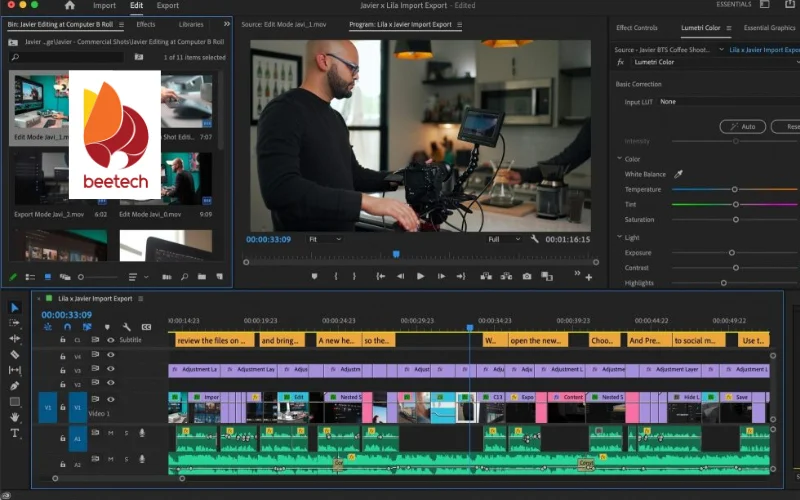
Task: Select the Hand tool
Action: (15, 417)
